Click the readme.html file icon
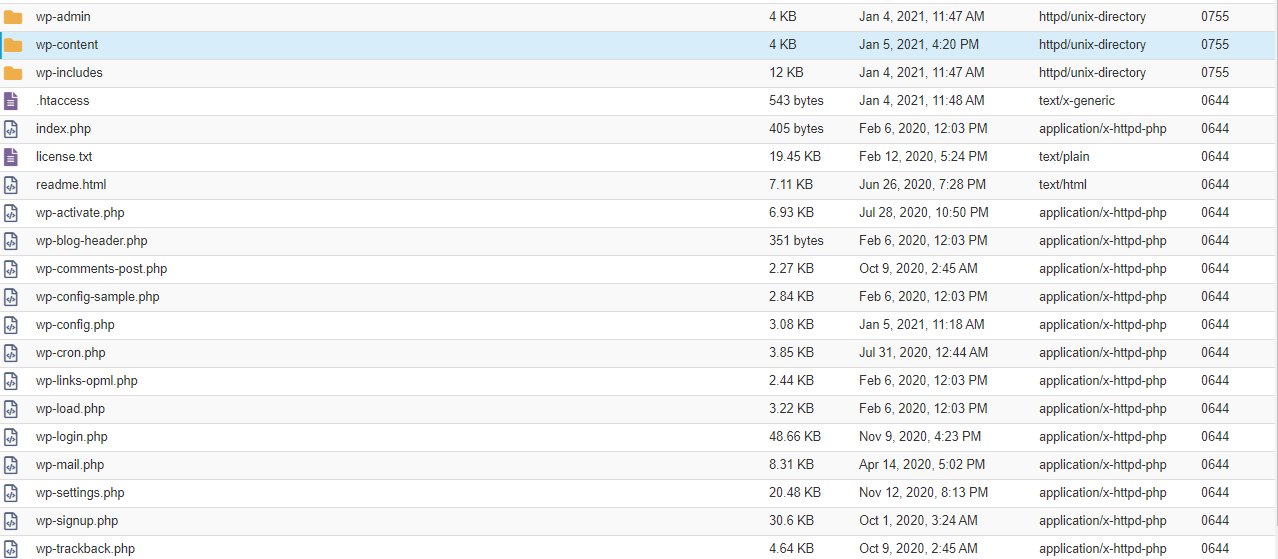The width and height of the screenshot is (1278, 559). coord(11,185)
